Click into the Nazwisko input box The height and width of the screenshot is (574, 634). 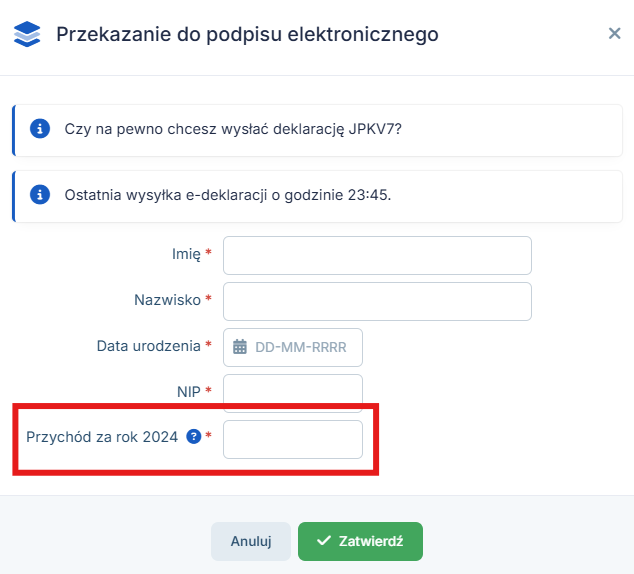coord(377,301)
